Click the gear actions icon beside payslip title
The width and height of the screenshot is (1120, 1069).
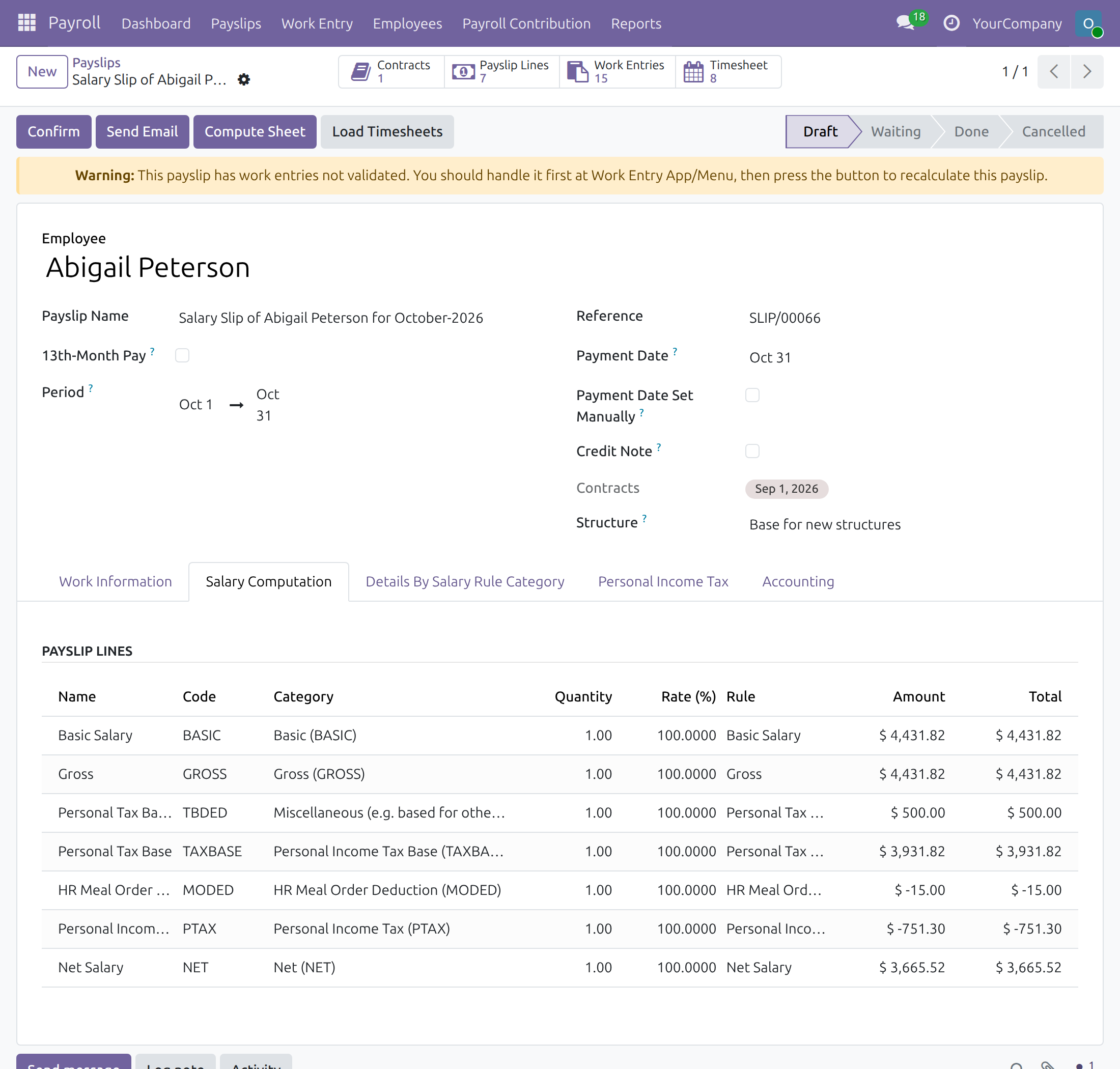tap(243, 80)
